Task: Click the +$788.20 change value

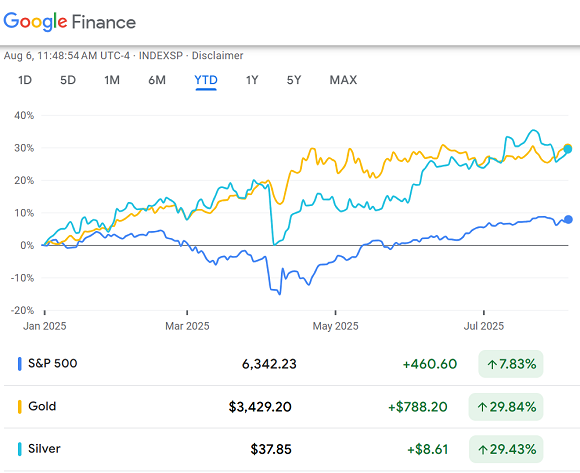Action: pyautogui.click(x=418, y=407)
